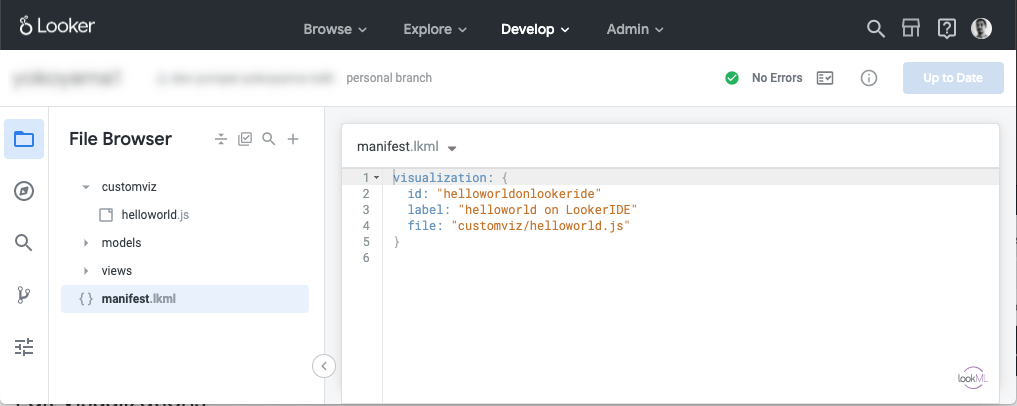Click the File Browser search icon
The height and width of the screenshot is (406, 1017).
[x=269, y=139]
